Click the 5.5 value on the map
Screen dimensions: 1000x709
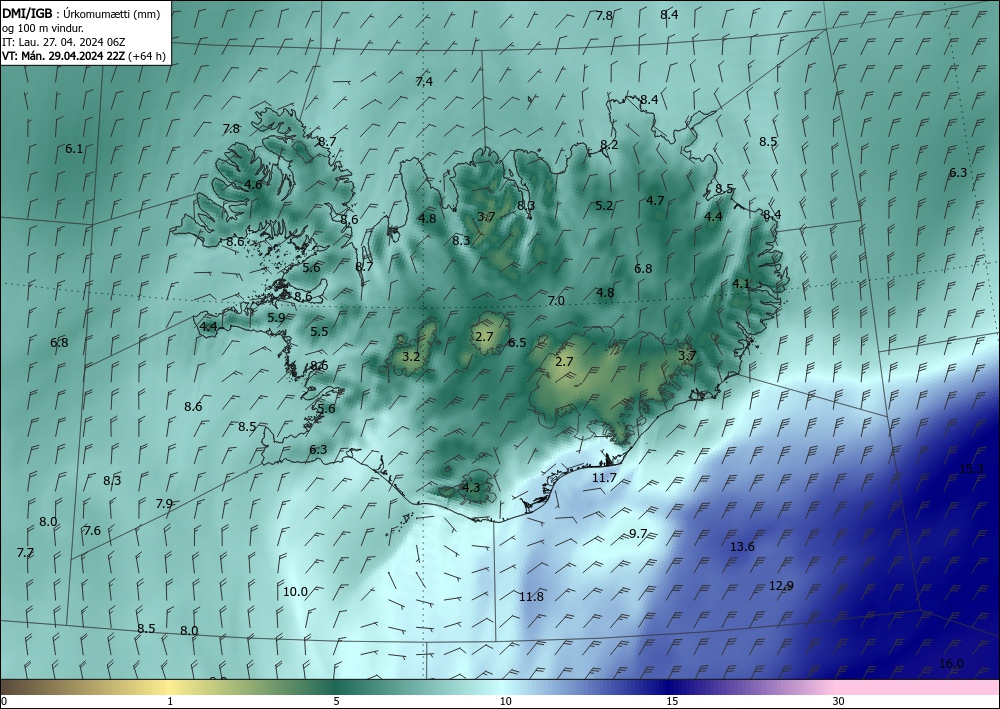pyautogui.click(x=320, y=332)
